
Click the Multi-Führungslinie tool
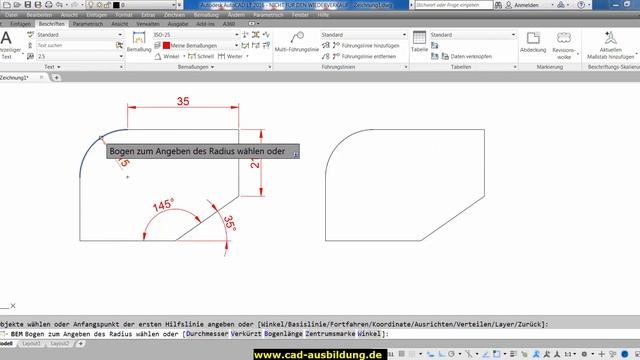297,42
